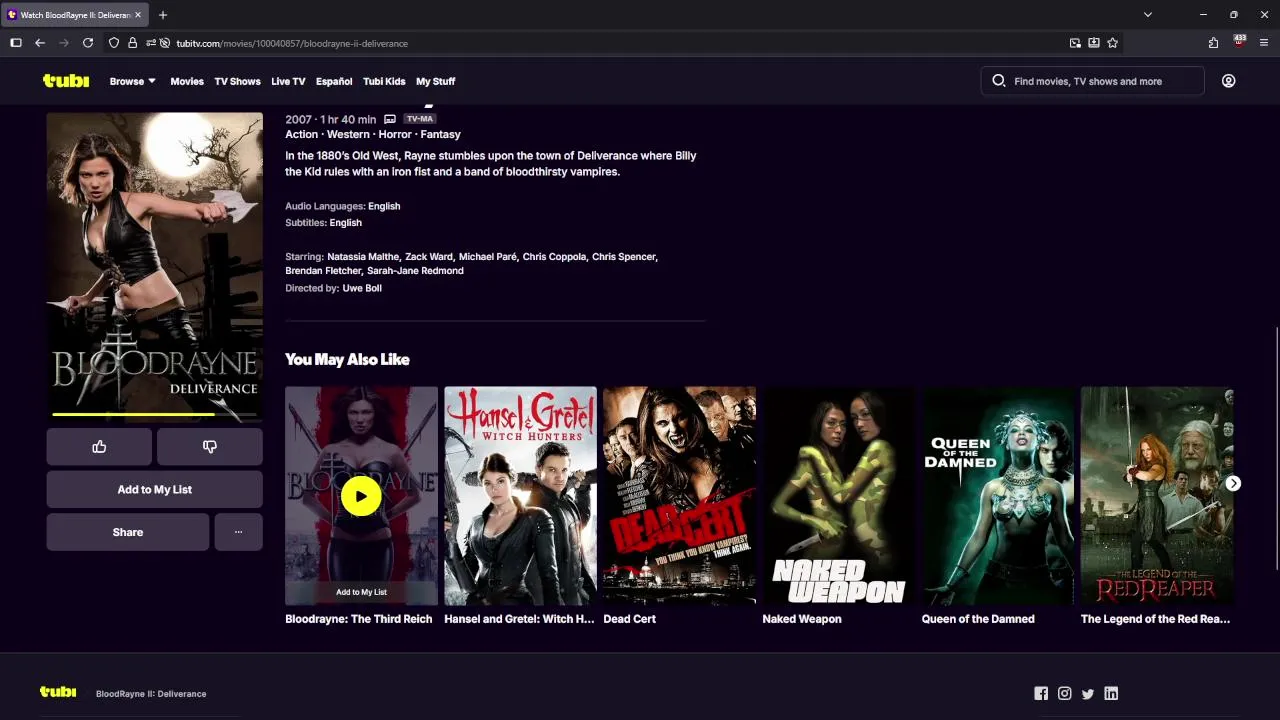Expand the Browse dropdown menu

click(133, 81)
